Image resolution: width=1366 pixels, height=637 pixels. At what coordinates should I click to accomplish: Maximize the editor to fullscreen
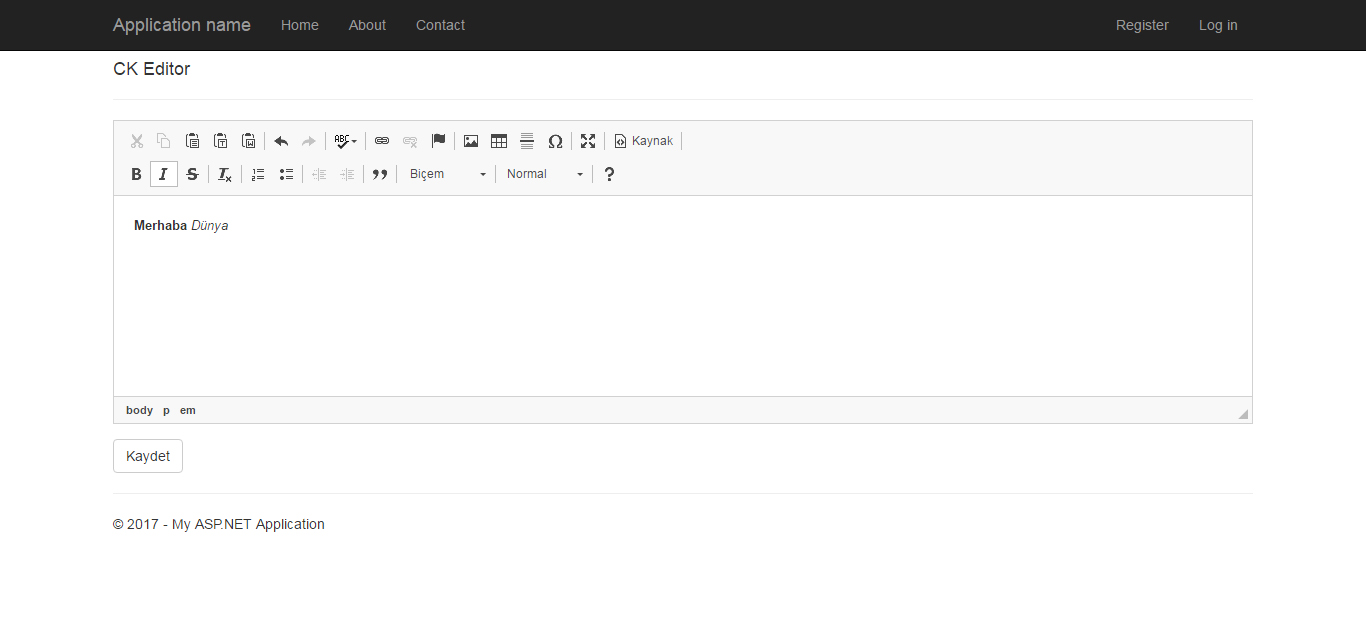click(x=588, y=141)
